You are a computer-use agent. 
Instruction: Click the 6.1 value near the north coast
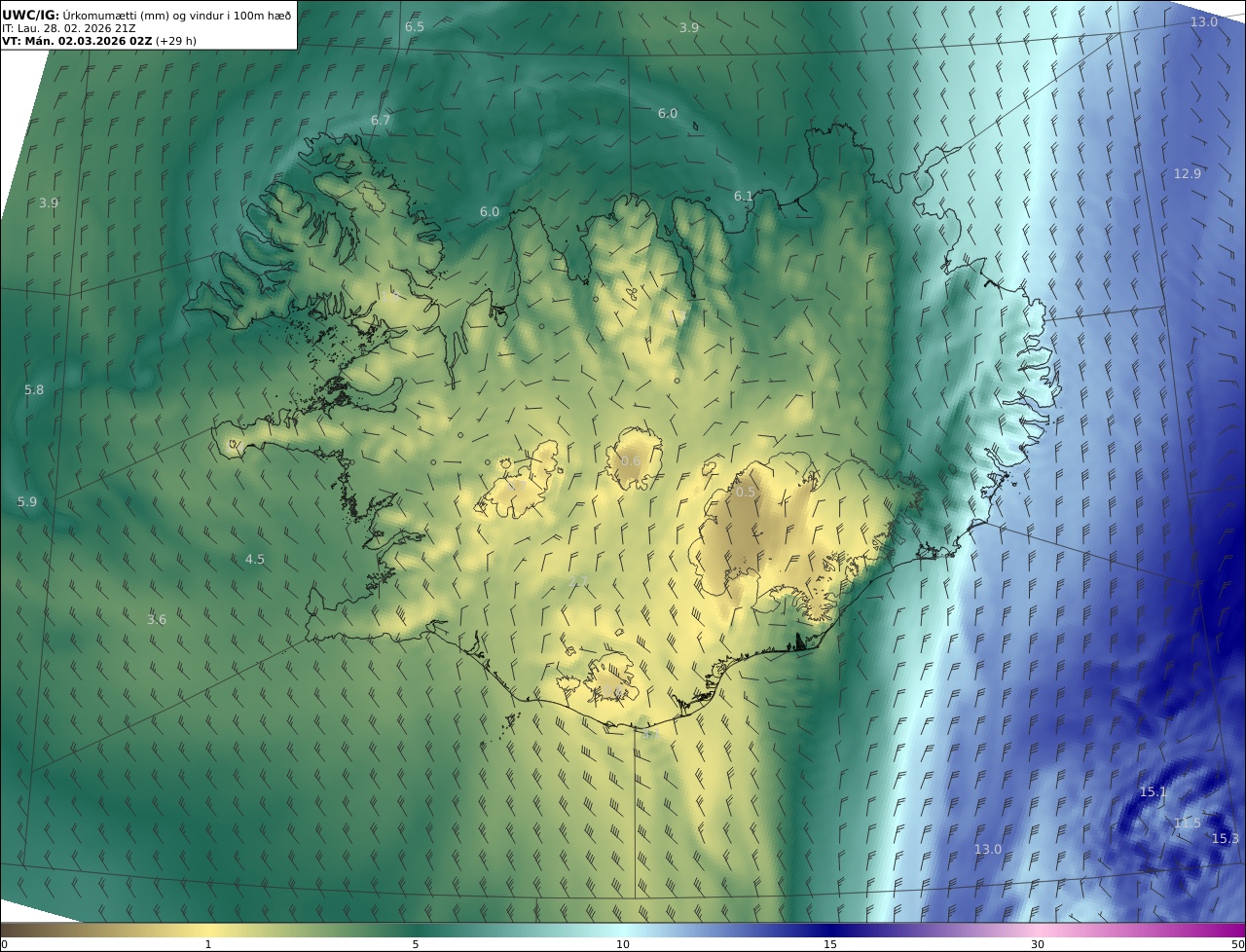point(744,196)
